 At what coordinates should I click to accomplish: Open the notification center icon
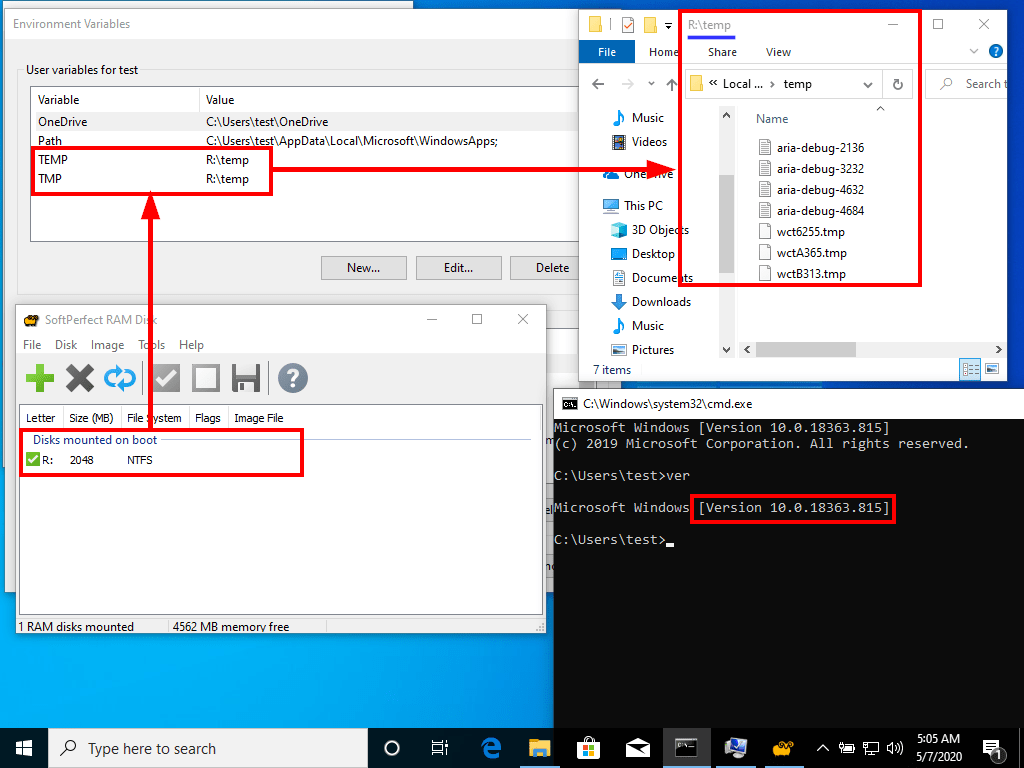click(x=993, y=749)
